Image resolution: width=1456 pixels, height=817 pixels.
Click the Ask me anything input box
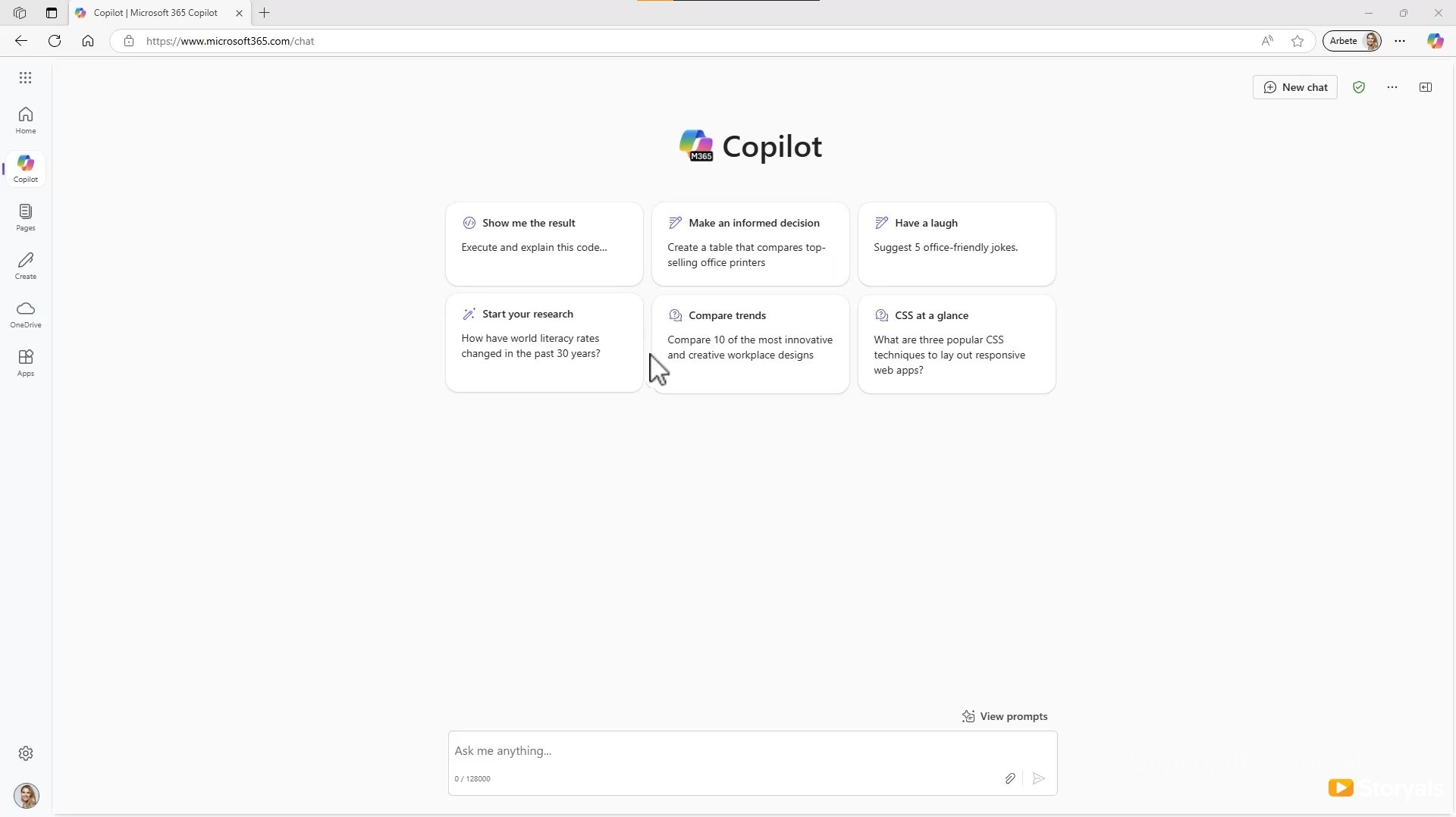coord(752,751)
